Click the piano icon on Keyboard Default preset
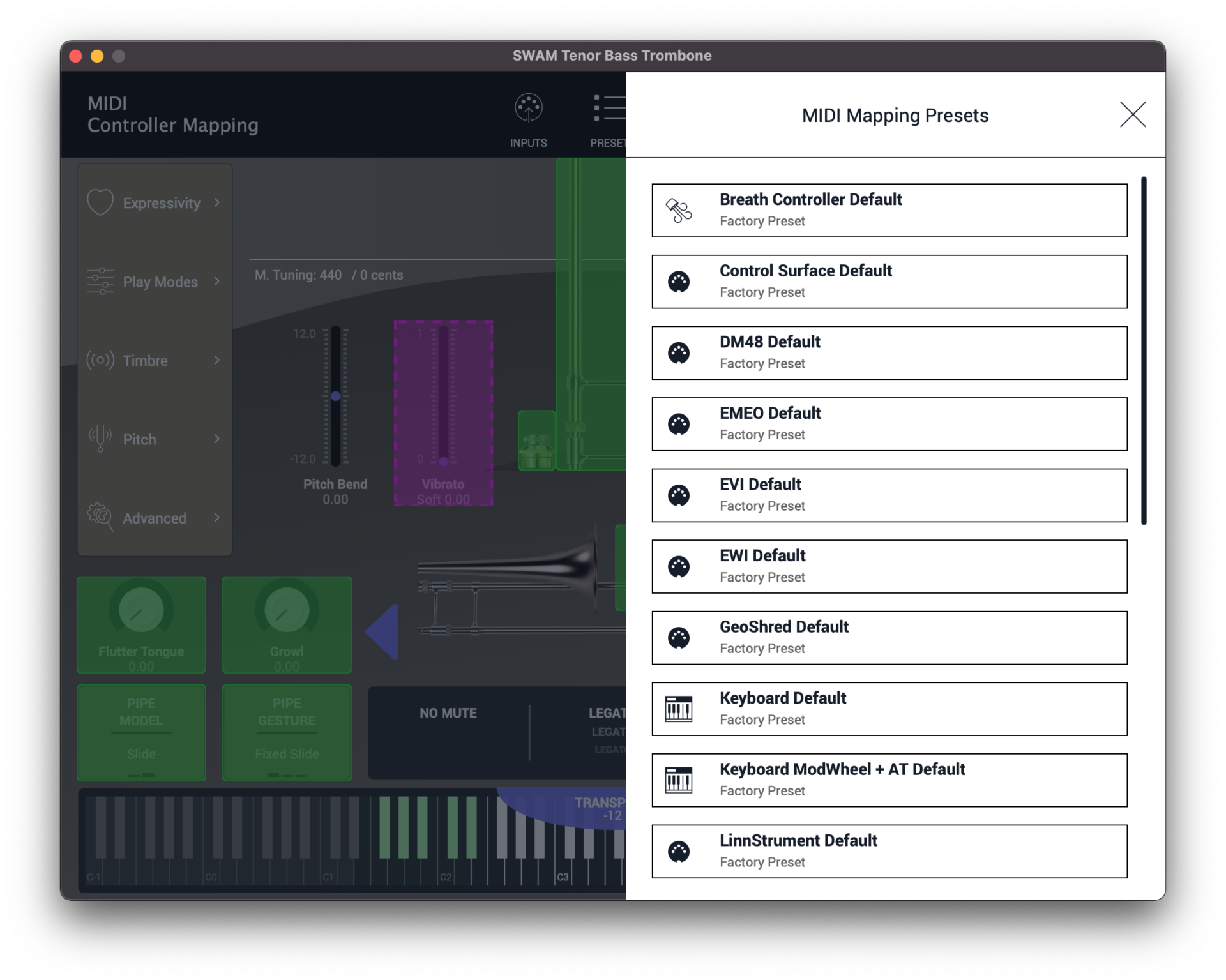1226x980 pixels. point(678,708)
